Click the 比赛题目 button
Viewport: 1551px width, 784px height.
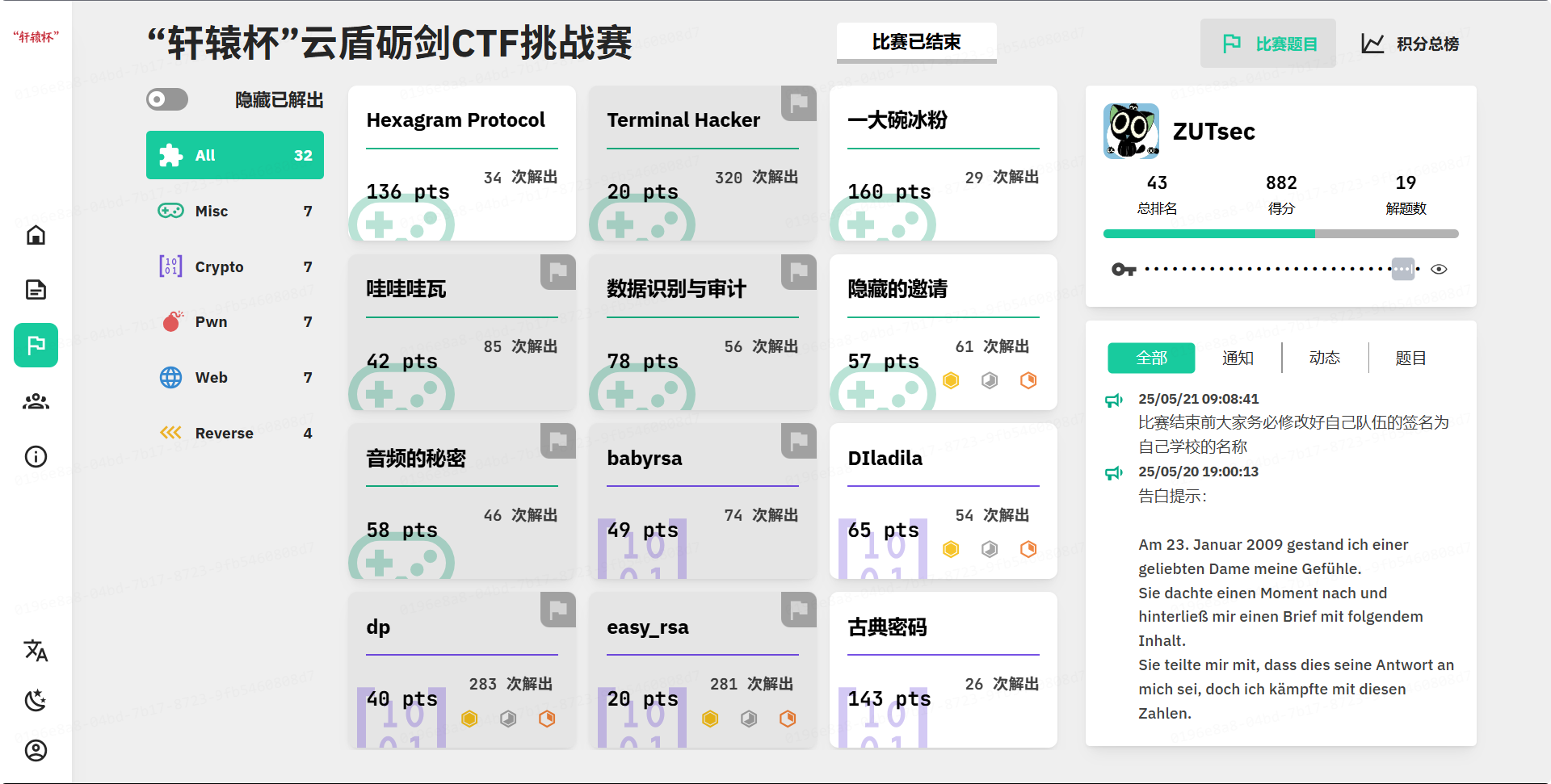tap(1268, 44)
